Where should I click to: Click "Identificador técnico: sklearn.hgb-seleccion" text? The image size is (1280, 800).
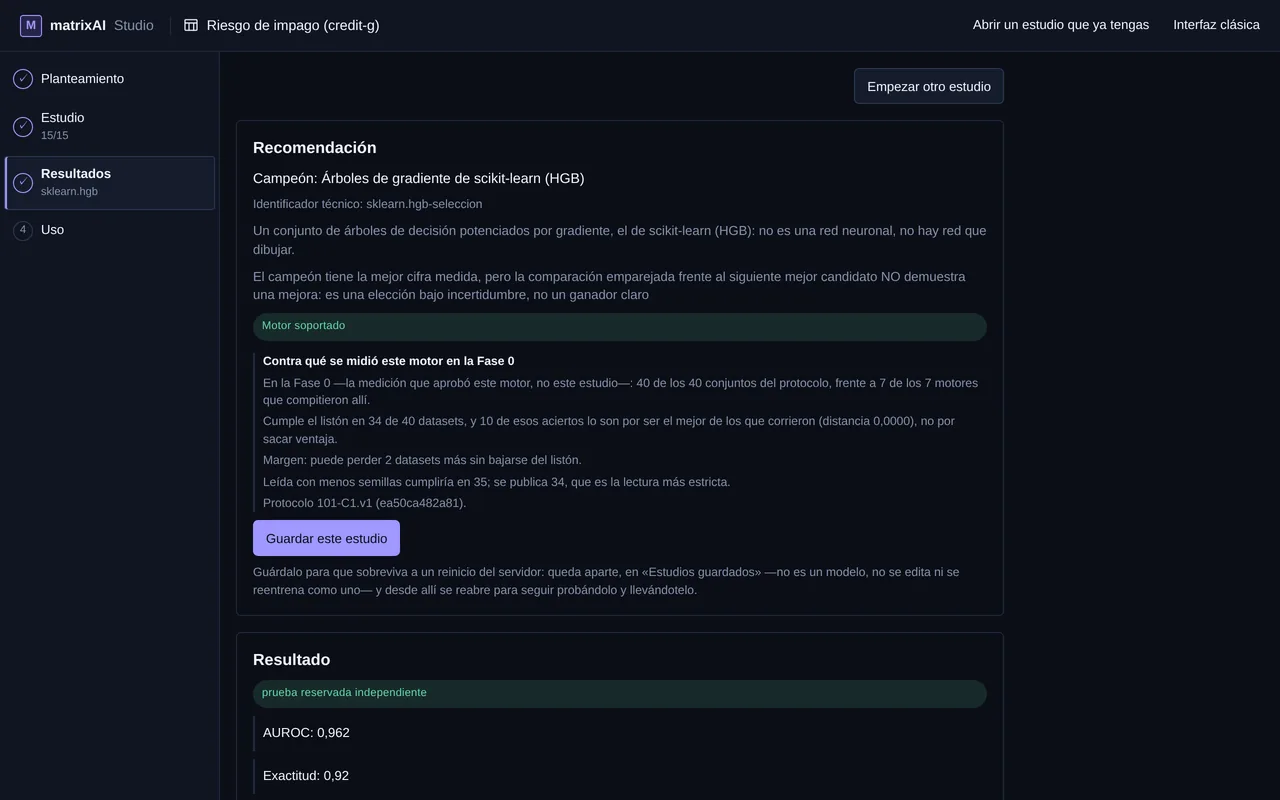(x=368, y=204)
